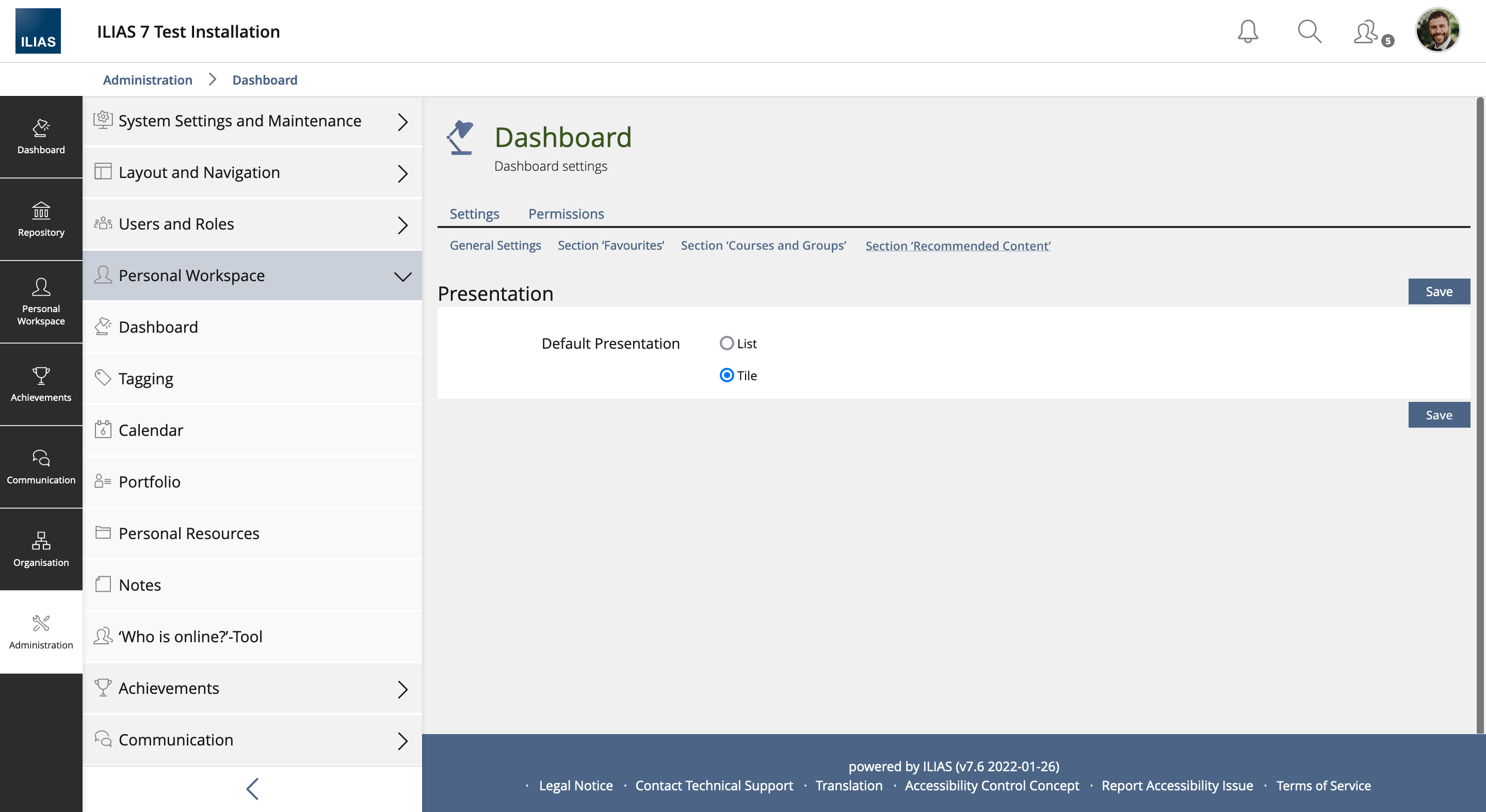Switch to the Permissions tab
The width and height of the screenshot is (1486, 812).
[x=566, y=214]
